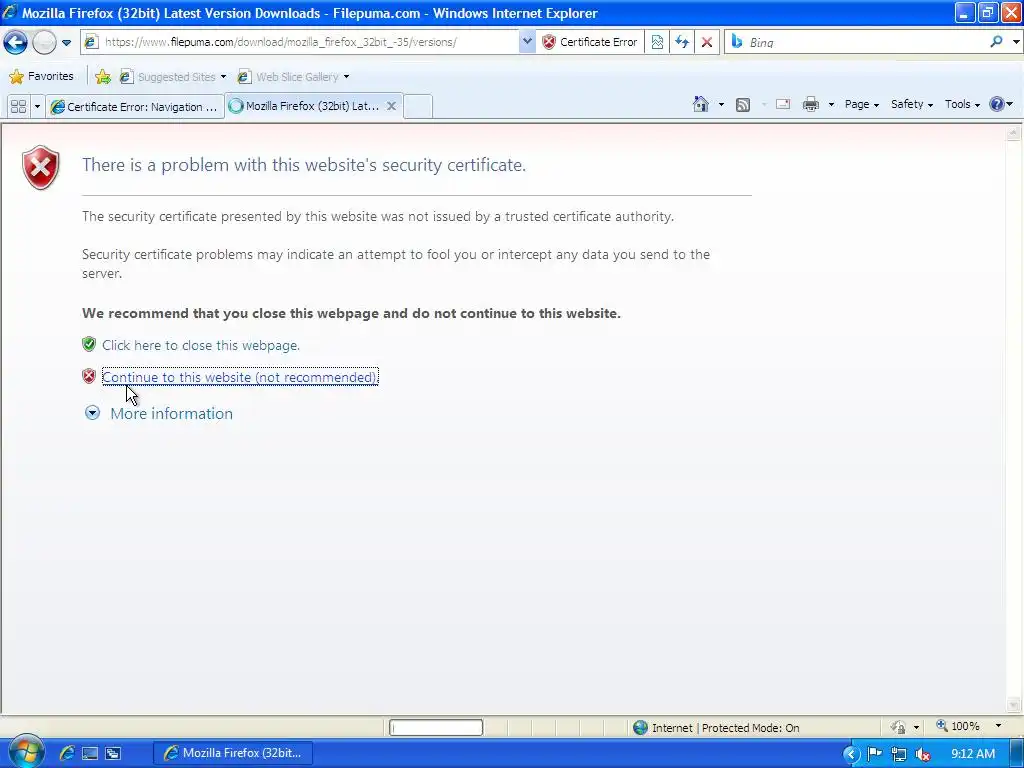Viewport: 1024px width, 768px height.
Task: Click the red shield beside continue link
Action: point(89,376)
